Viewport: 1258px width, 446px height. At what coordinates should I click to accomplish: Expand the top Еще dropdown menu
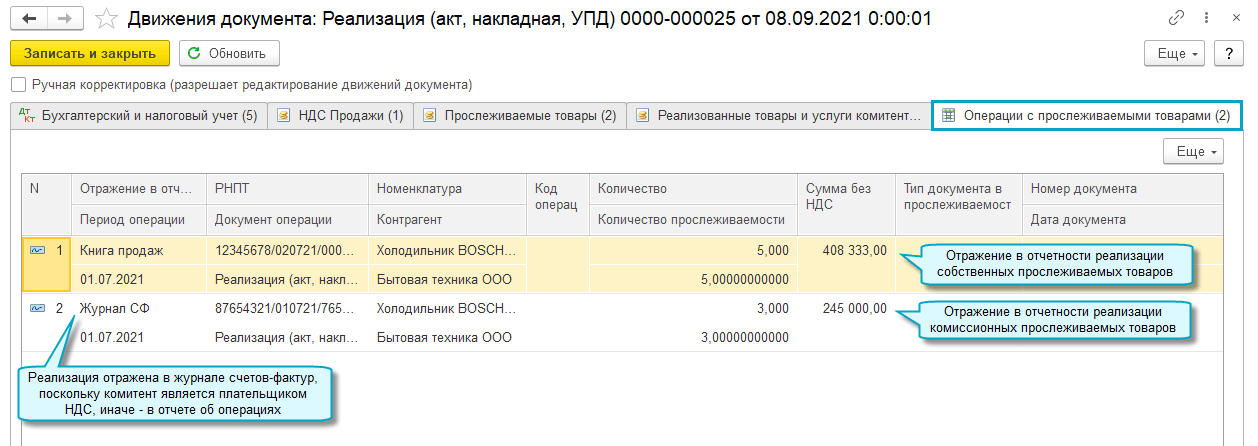[1176, 54]
